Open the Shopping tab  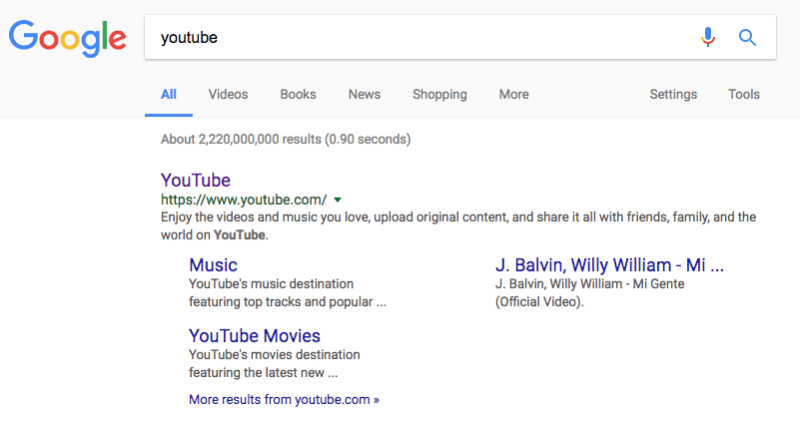click(x=440, y=95)
